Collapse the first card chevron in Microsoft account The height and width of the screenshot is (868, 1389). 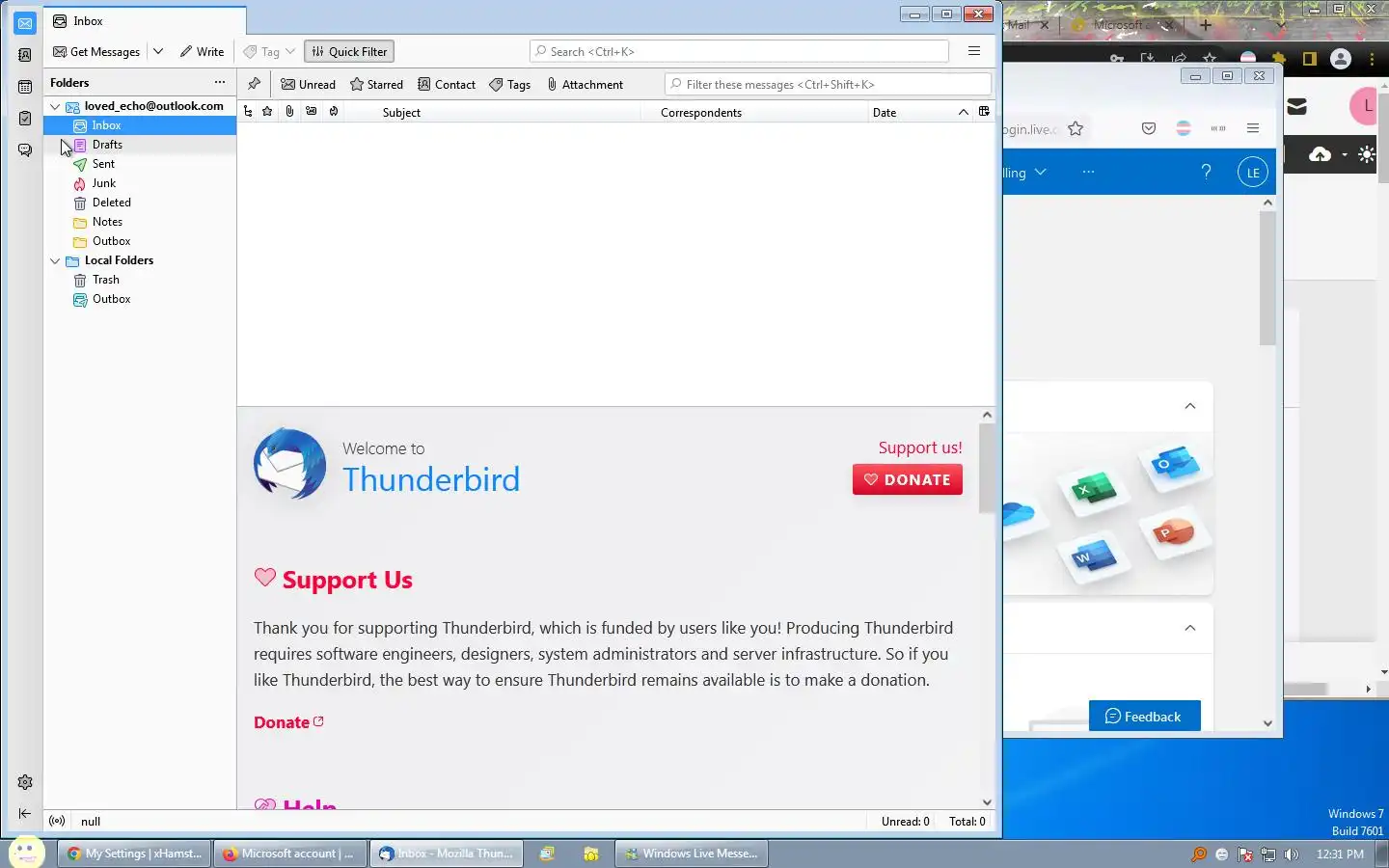pos(1189,406)
